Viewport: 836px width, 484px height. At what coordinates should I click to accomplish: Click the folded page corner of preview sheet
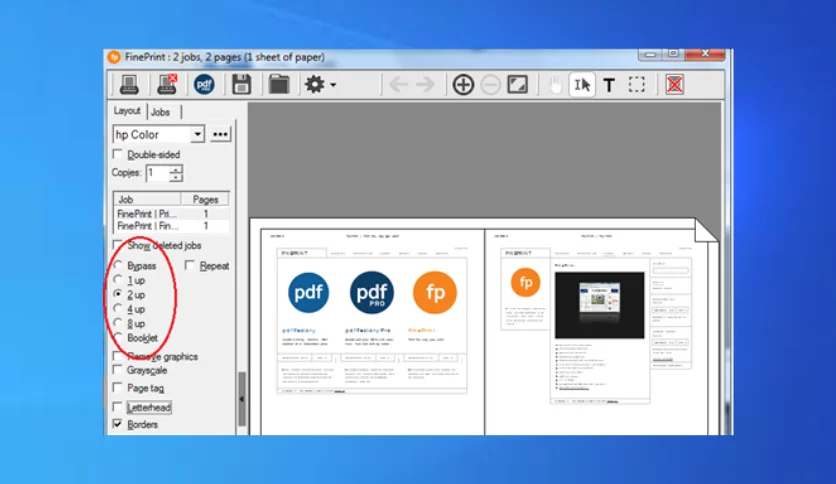[706, 229]
